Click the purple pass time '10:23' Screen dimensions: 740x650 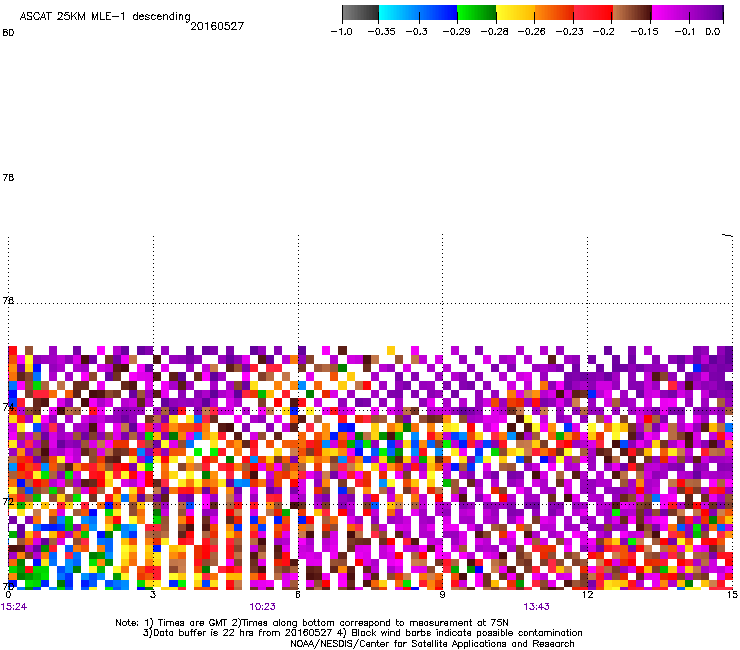coord(262,607)
